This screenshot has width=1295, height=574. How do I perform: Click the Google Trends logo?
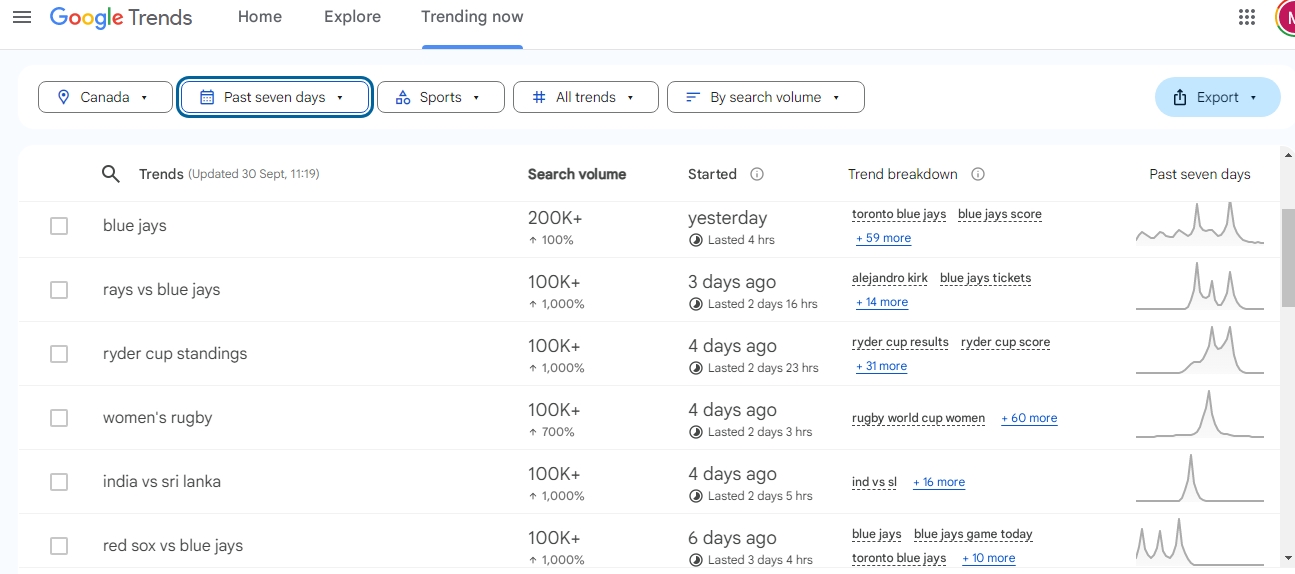pyautogui.click(x=121, y=17)
